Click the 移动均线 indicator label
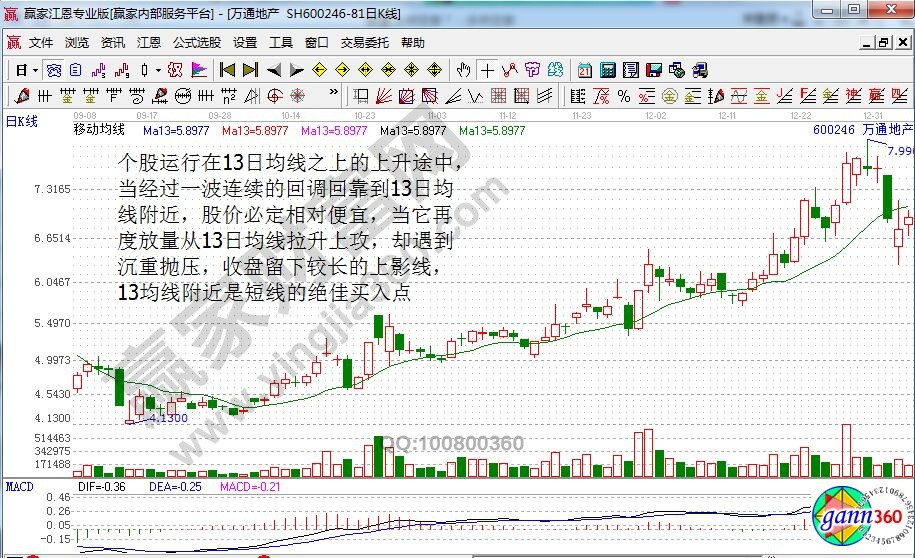 click(99, 130)
